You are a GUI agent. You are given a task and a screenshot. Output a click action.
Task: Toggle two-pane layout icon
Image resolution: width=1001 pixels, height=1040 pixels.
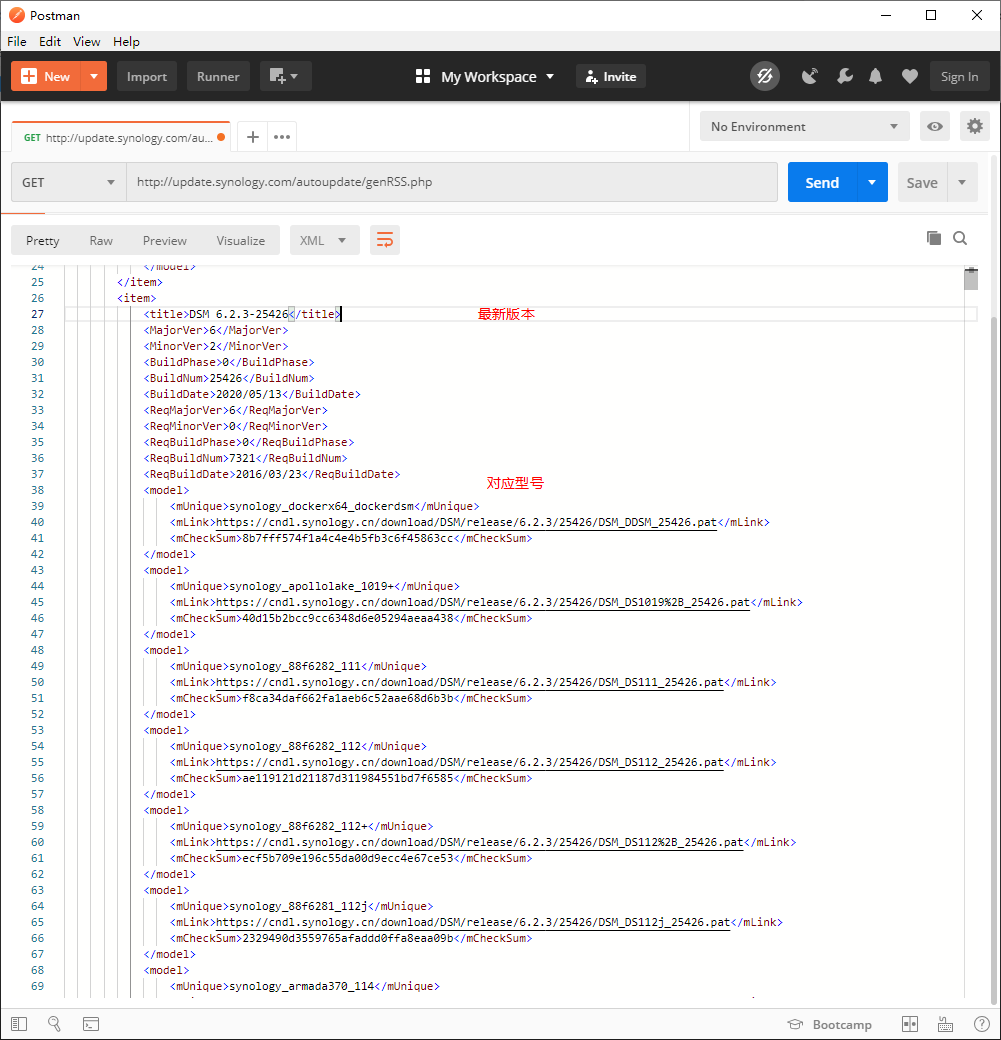[910, 1024]
